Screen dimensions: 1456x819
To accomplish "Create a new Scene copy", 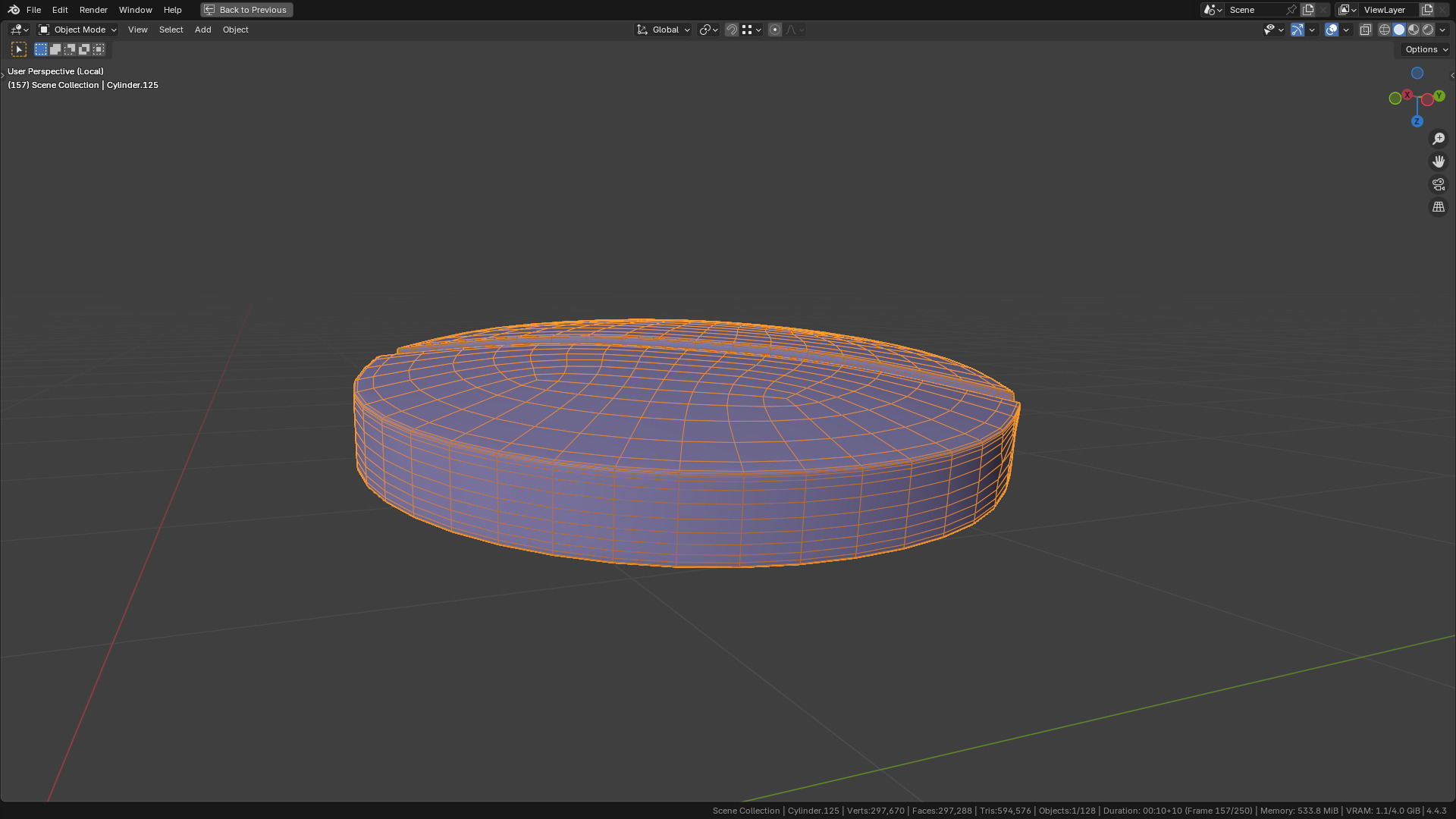I will click(x=1308, y=10).
